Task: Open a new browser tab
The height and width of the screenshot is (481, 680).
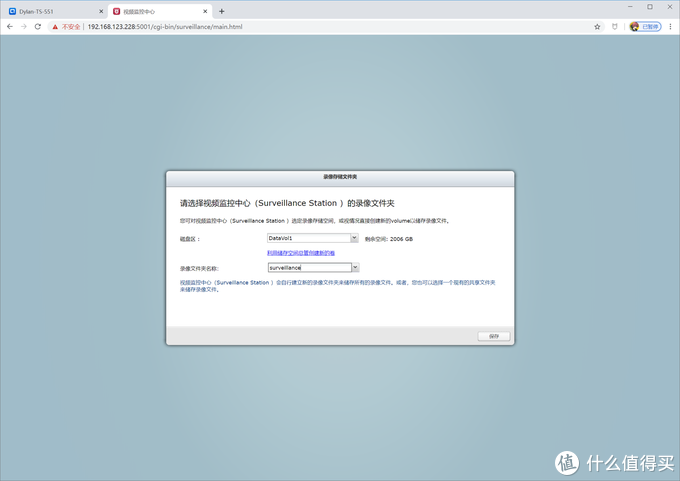Action: click(222, 11)
